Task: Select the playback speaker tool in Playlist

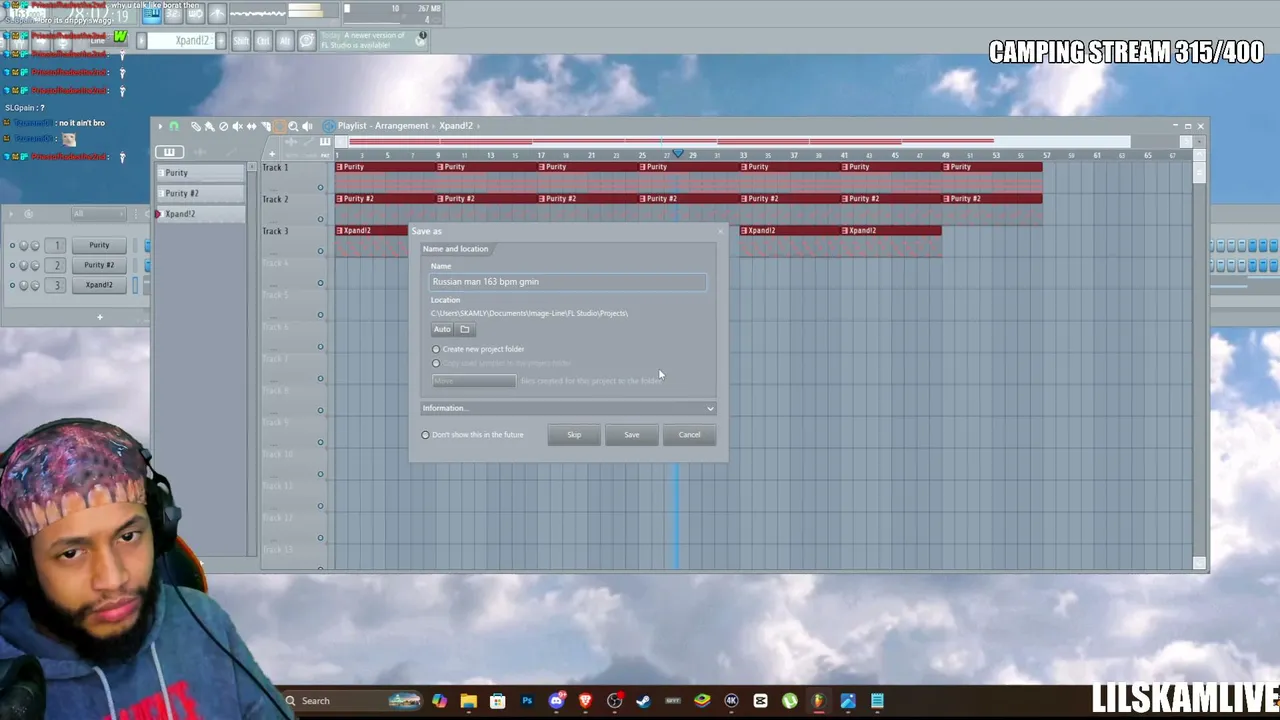Action: (307, 126)
